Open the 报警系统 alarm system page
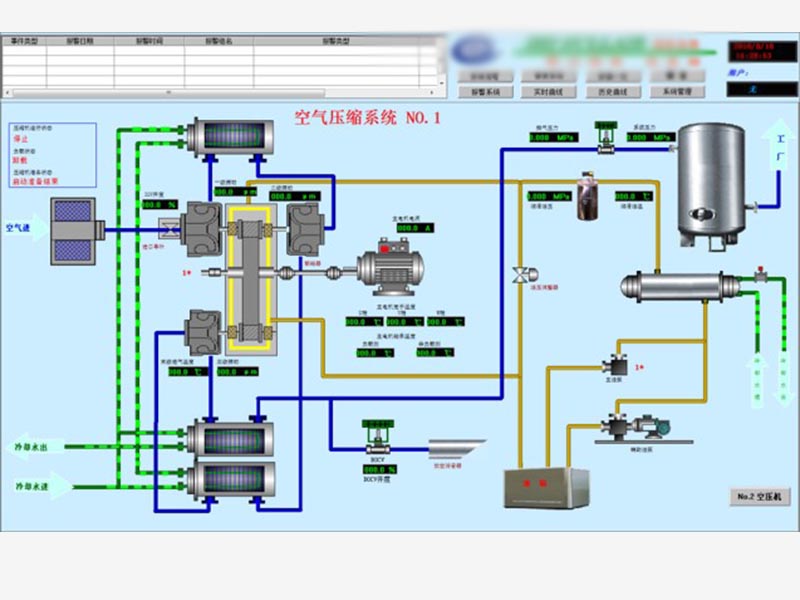This screenshot has height=600, width=800. 485,92
